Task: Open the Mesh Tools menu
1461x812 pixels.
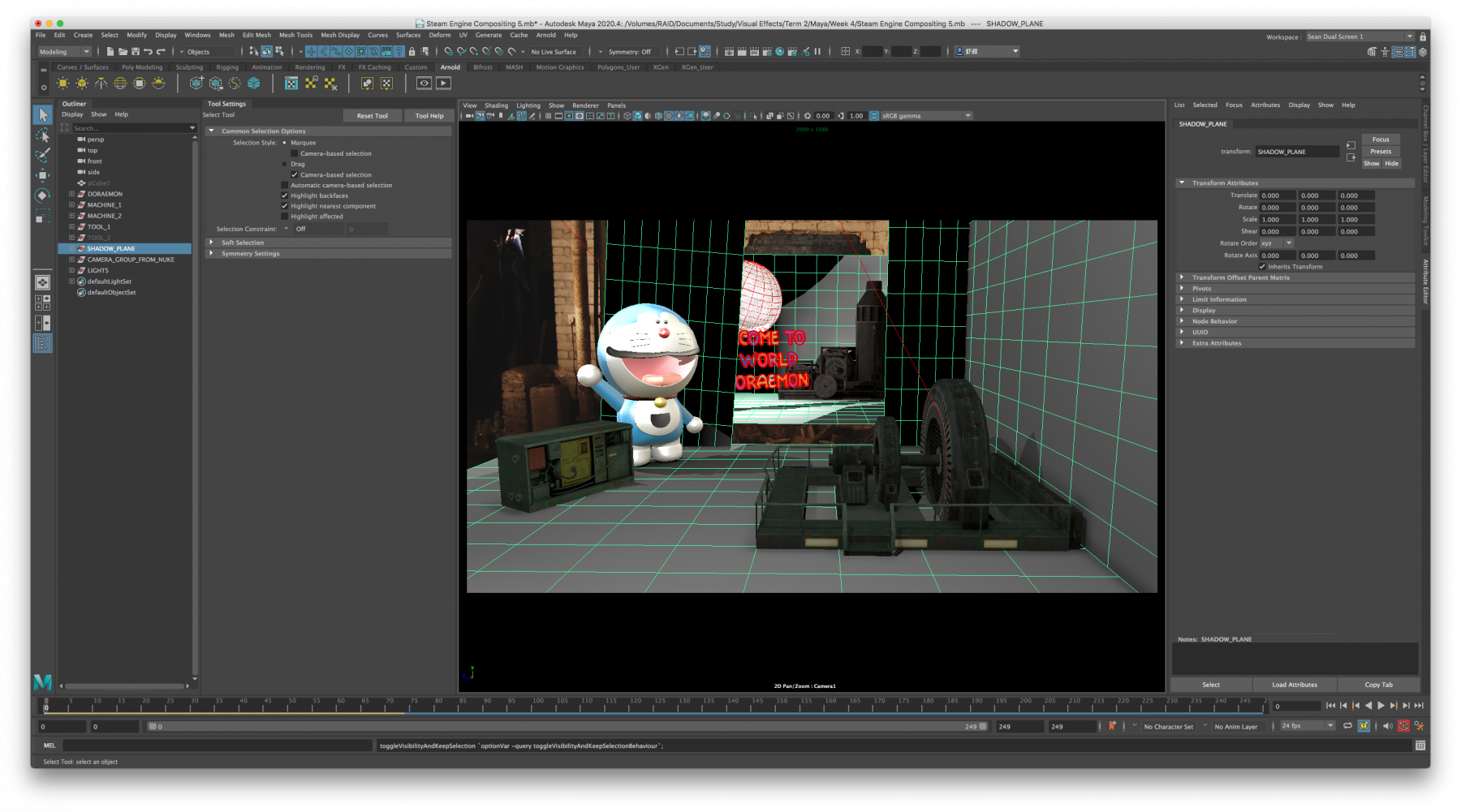Action: (x=295, y=35)
